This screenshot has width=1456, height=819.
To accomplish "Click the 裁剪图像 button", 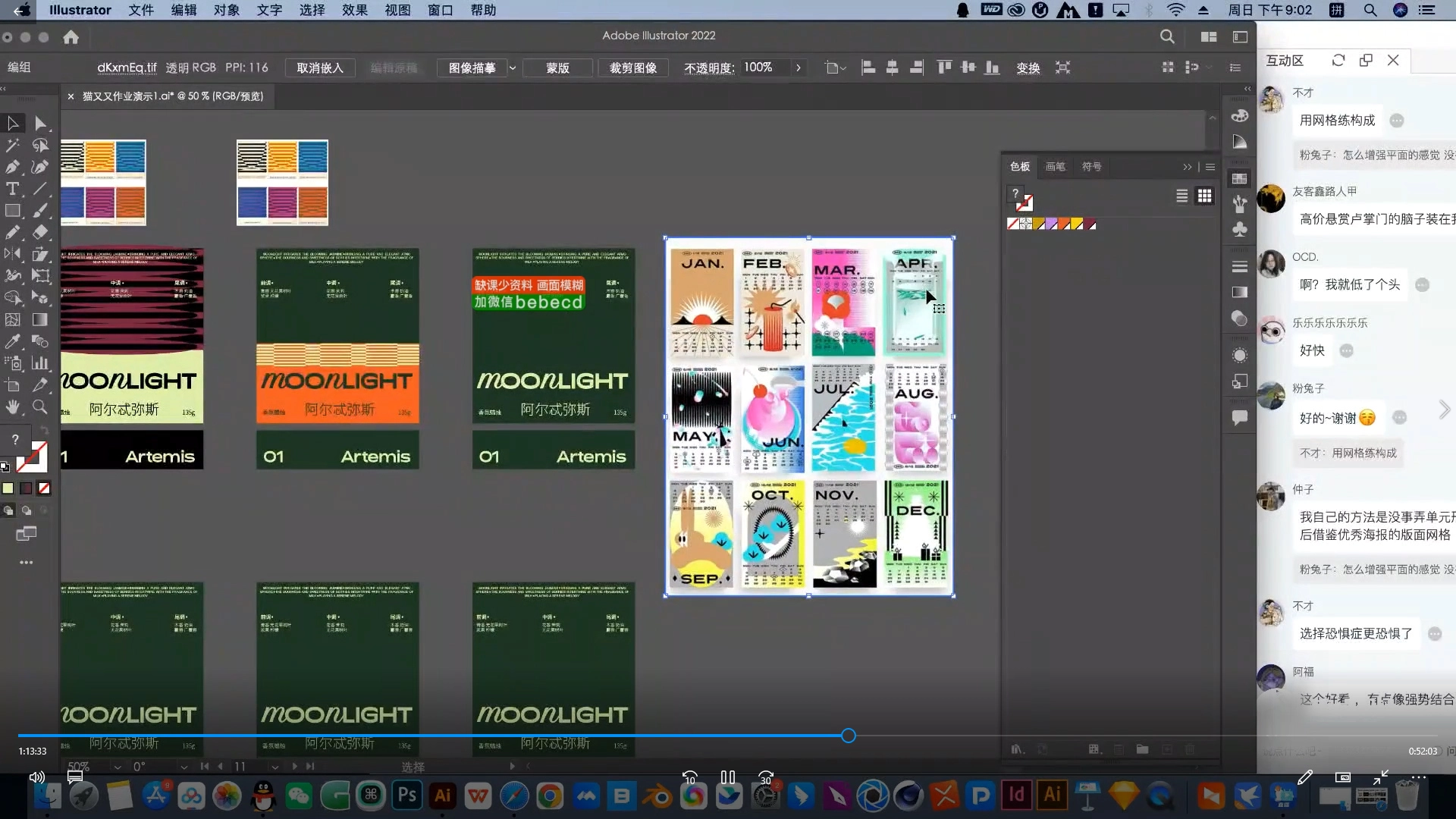I will pos(632,68).
